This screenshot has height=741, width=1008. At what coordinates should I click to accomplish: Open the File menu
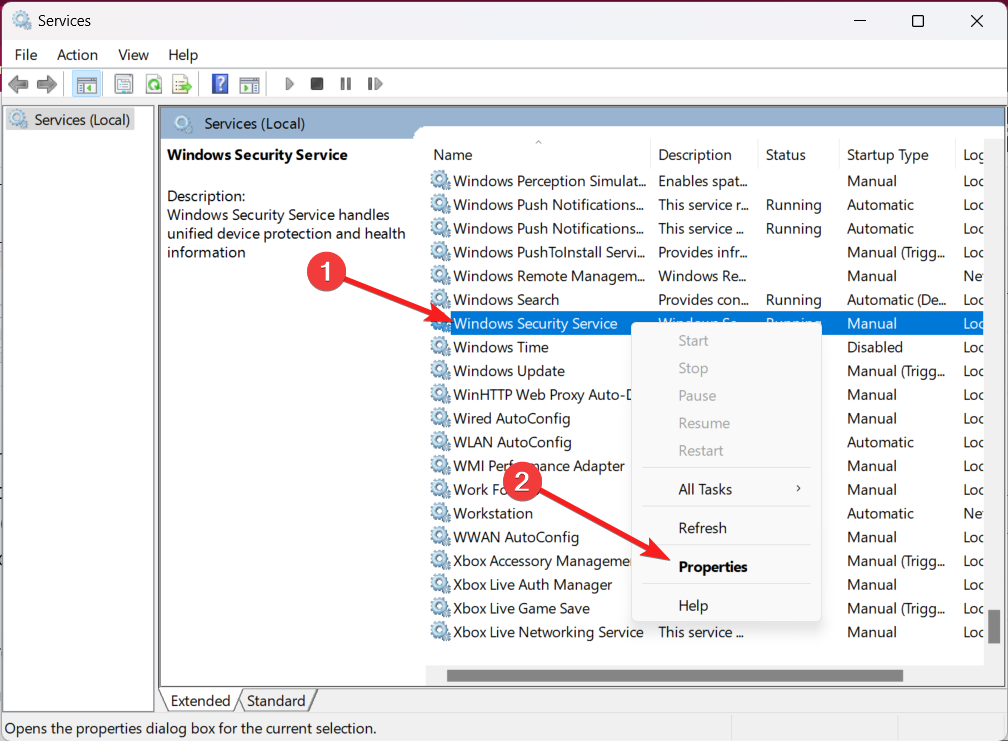pyautogui.click(x=26, y=55)
